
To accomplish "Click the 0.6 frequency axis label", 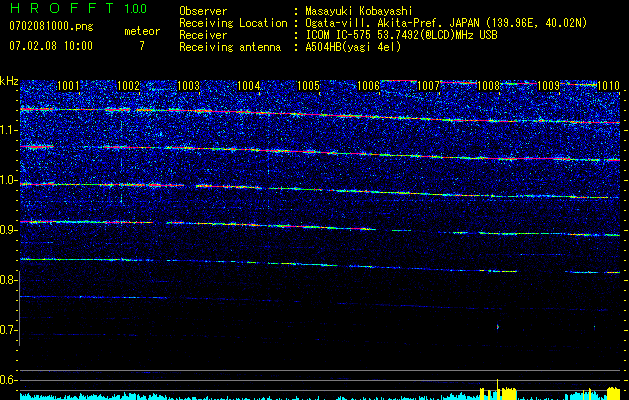I will click(9, 380).
